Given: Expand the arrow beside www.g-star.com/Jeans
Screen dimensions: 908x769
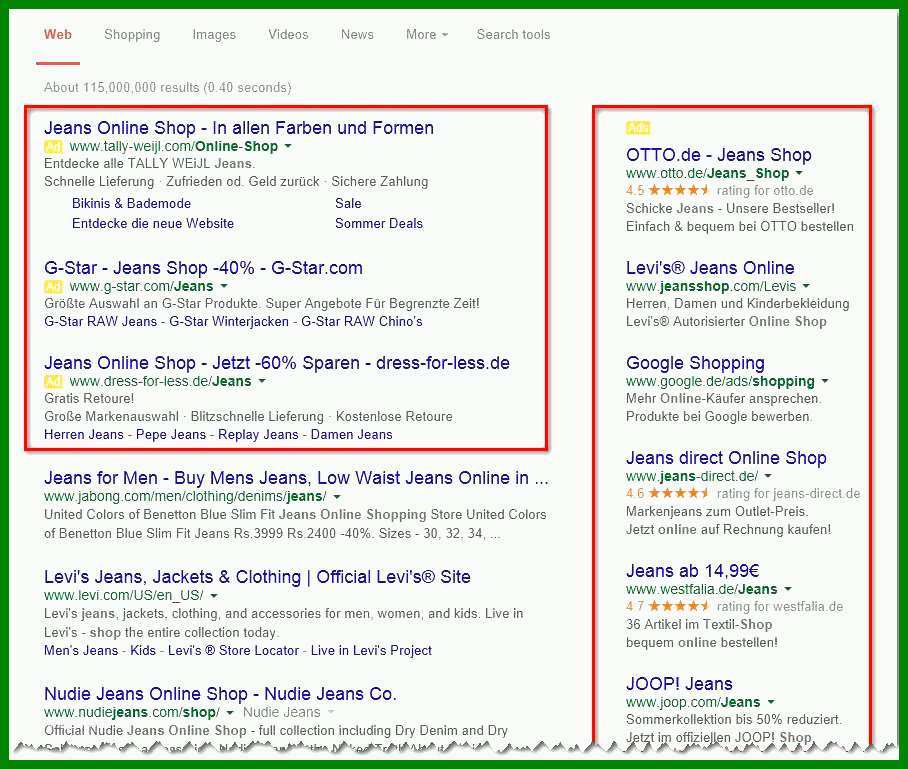Looking at the screenshot, I should click(x=224, y=286).
